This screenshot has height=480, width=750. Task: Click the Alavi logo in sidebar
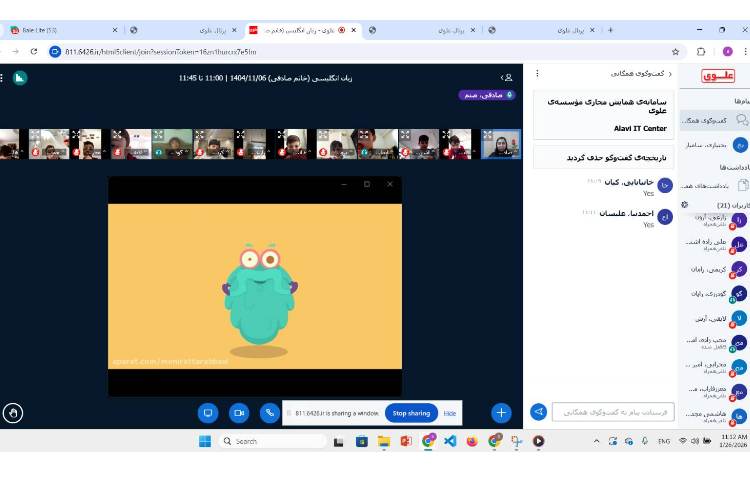point(718,76)
